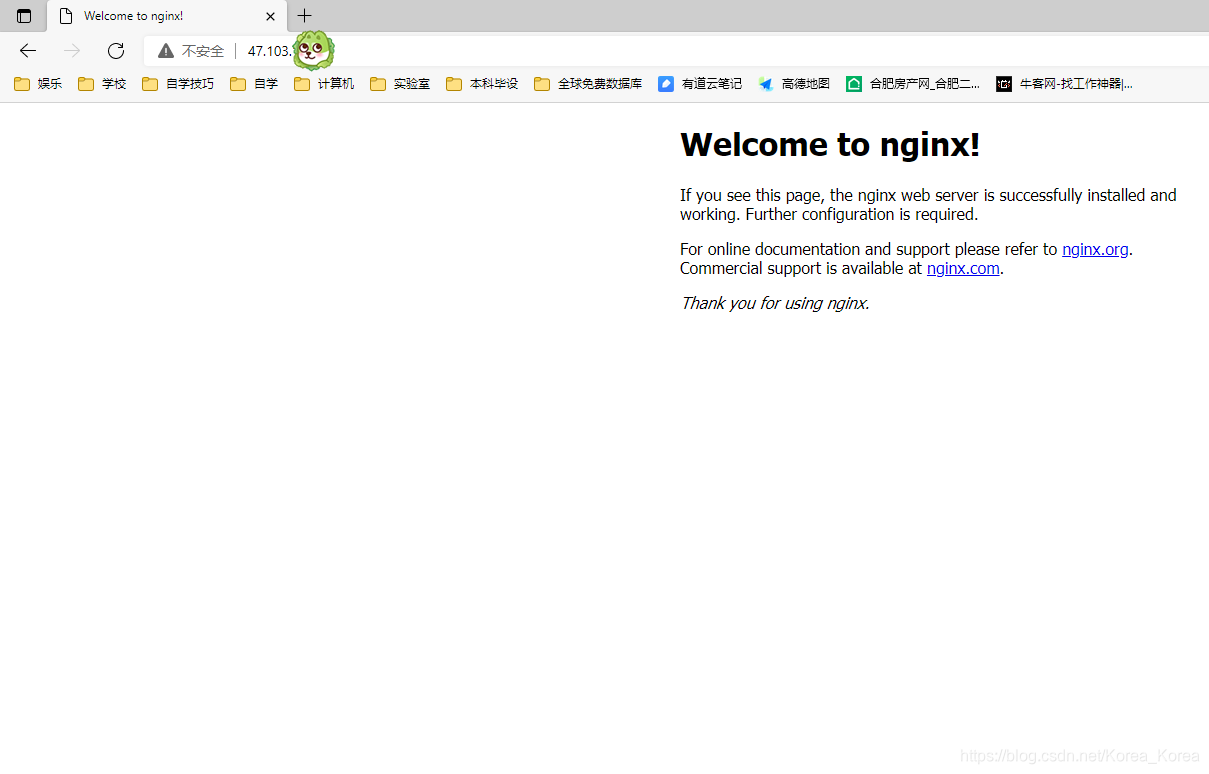
Task: Open a new tab with plus icon
Action: click(x=305, y=16)
